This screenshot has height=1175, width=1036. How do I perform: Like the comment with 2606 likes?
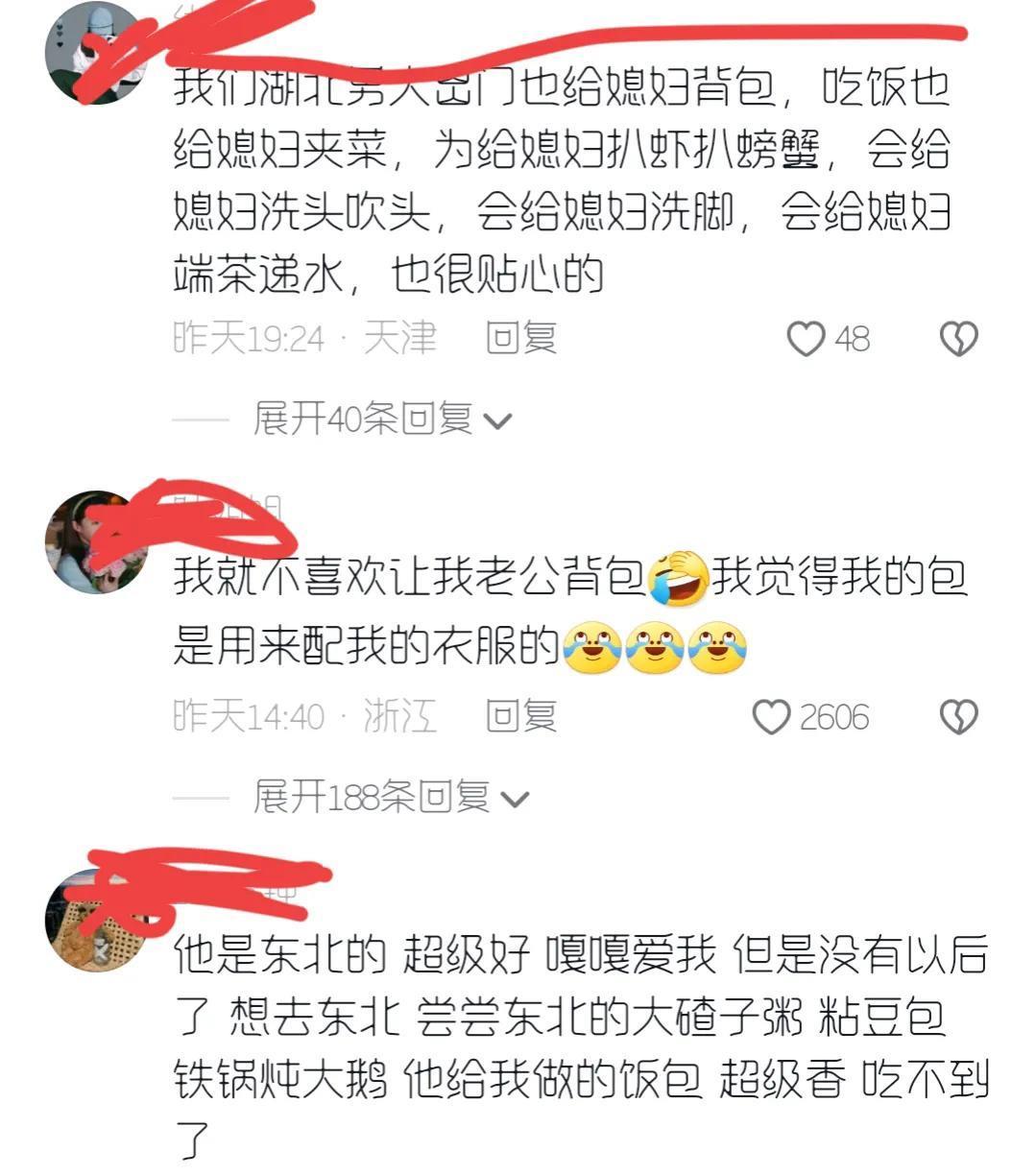point(771,717)
